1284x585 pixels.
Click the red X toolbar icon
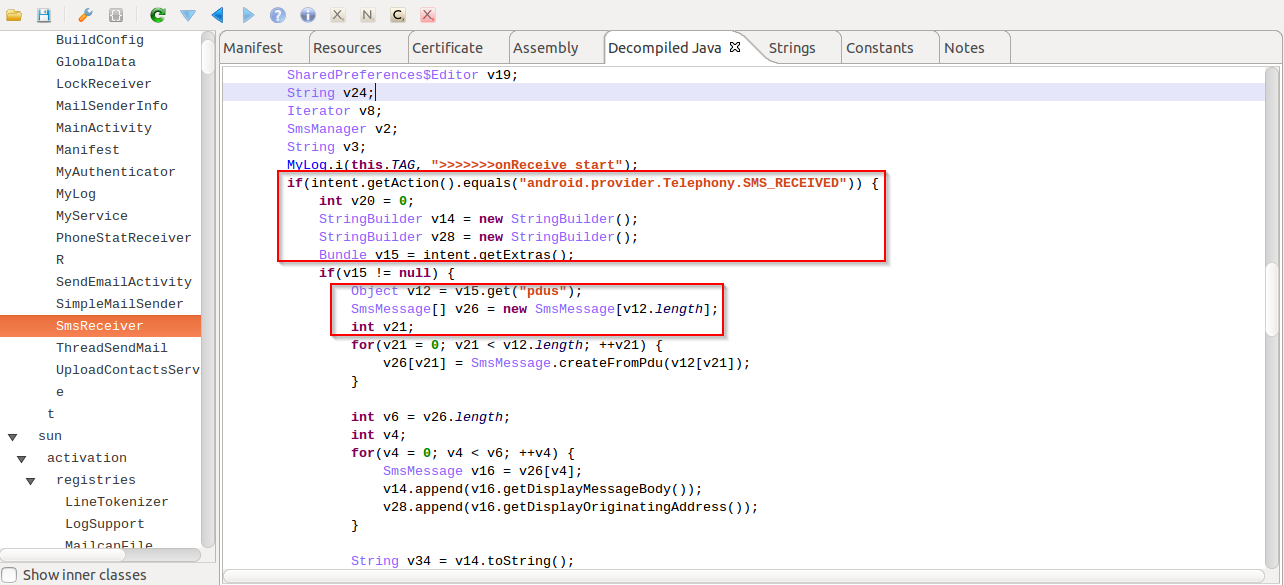427,15
